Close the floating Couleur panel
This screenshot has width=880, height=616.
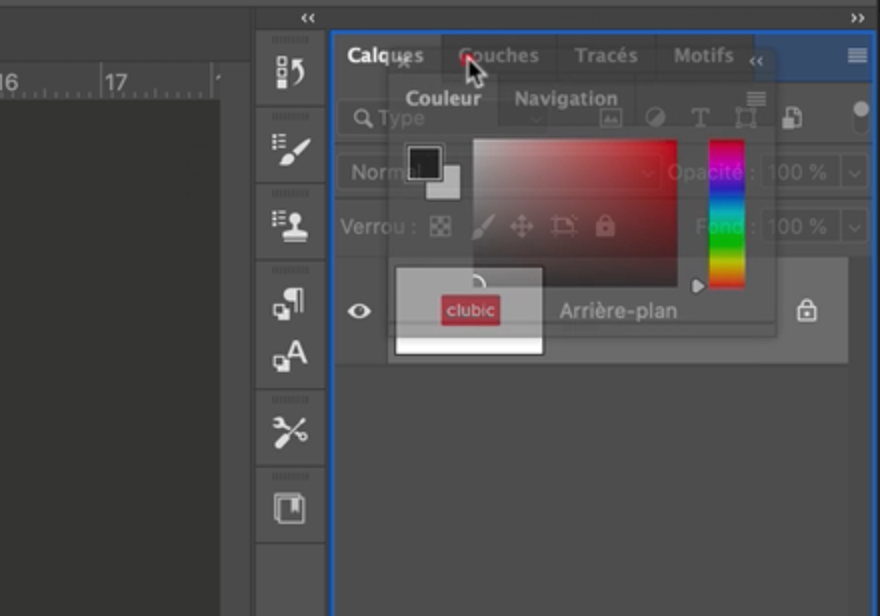(404, 62)
